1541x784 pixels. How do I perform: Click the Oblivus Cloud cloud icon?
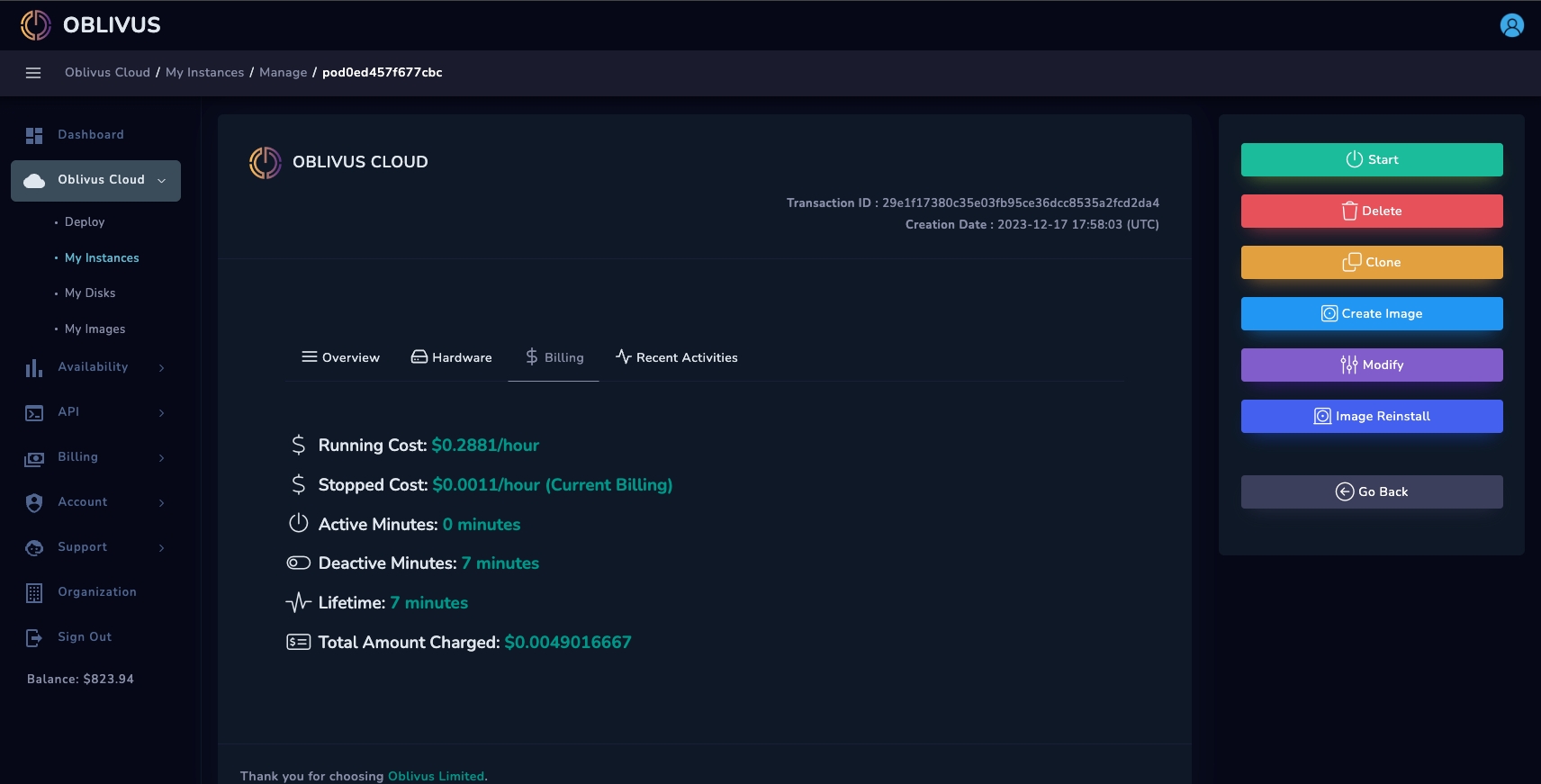[x=34, y=181]
